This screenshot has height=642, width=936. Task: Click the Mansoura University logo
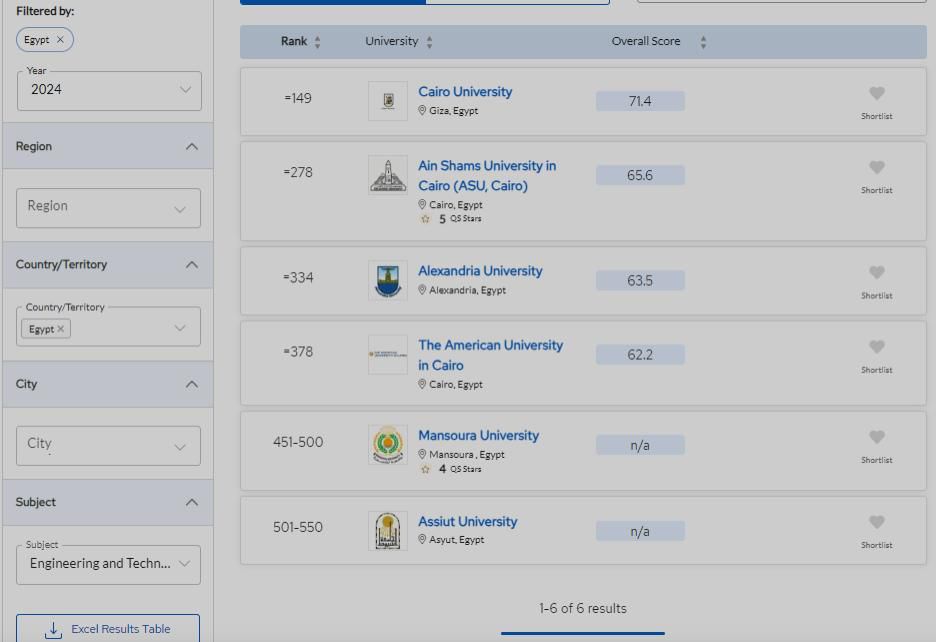click(388, 445)
